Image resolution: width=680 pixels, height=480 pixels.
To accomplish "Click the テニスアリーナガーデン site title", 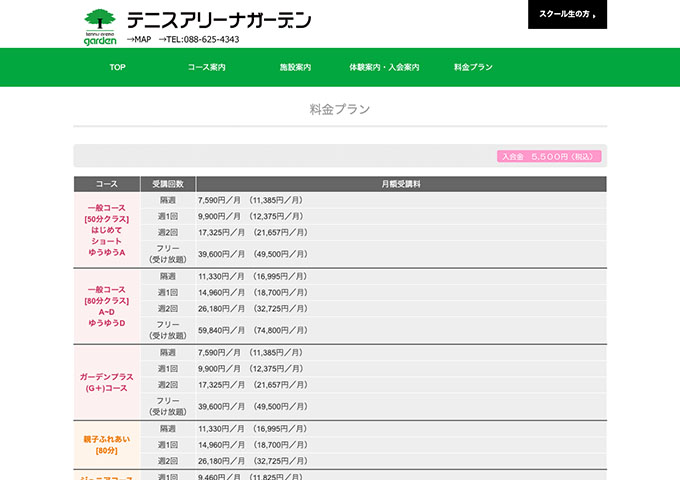I will pos(219,20).
